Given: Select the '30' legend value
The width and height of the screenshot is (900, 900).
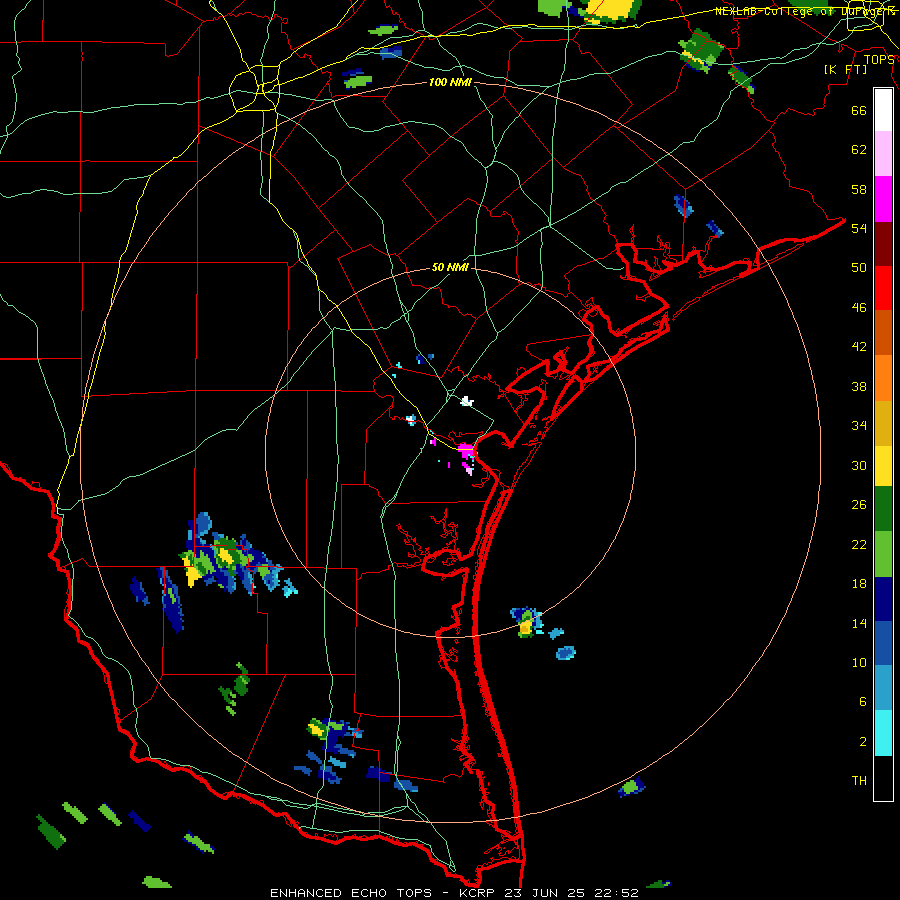Looking at the screenshot, I should pyautogui.click(x=859, y=465).
